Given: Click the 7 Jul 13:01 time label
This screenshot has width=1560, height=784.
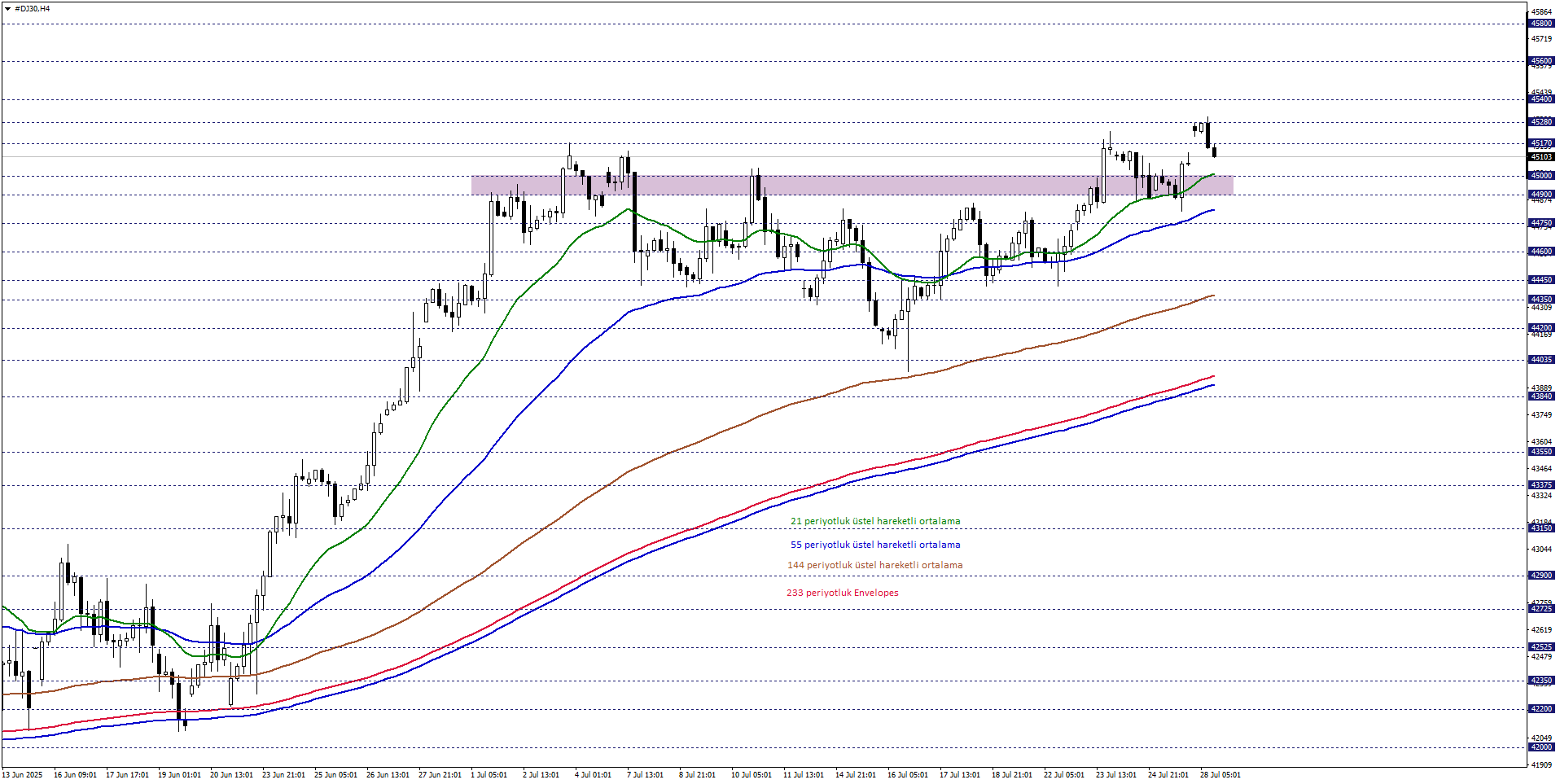Looking at the screenshot, I should [645, 775].
